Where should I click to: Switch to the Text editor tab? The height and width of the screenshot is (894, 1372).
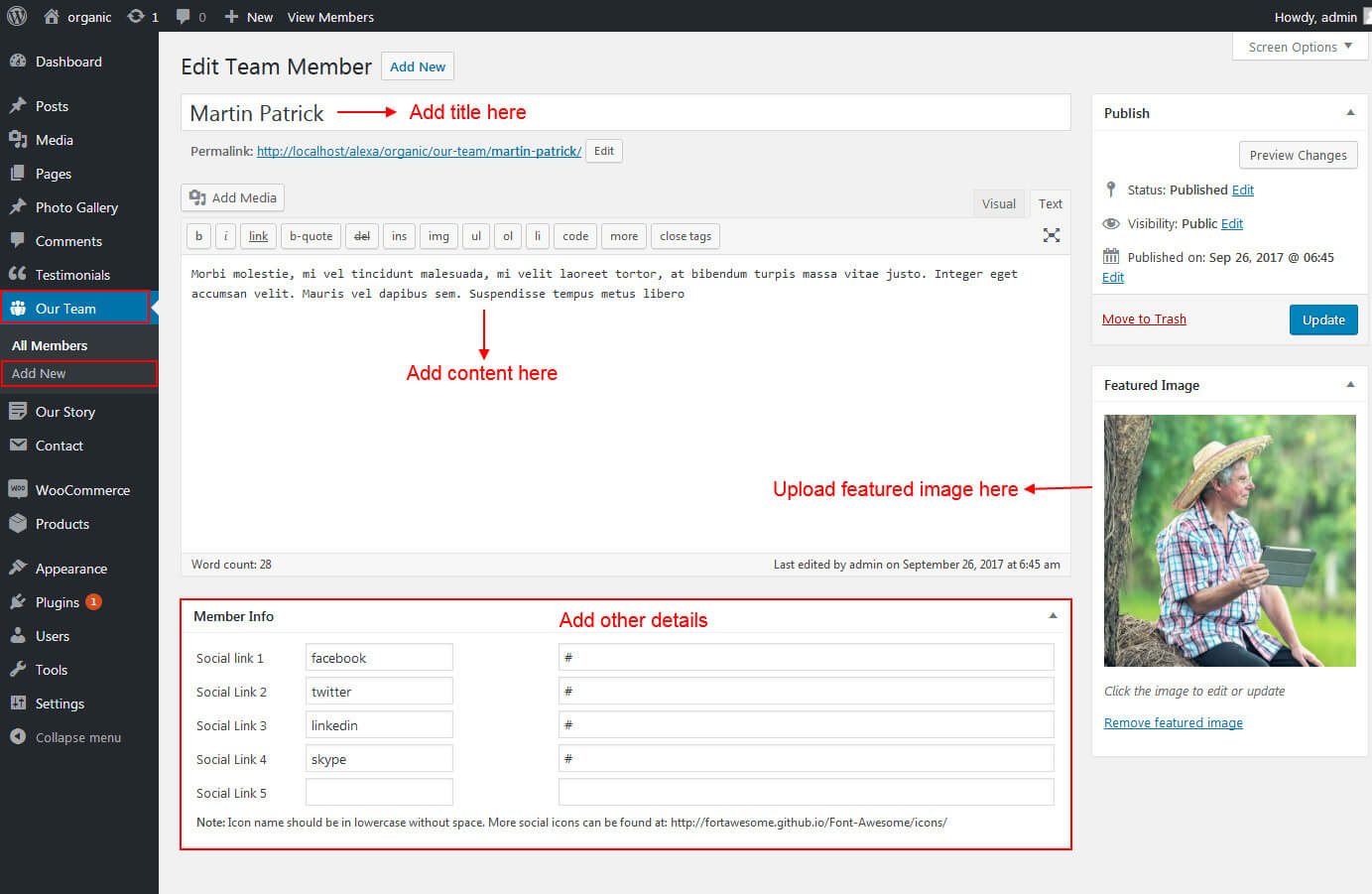click(x=1051, y=203)
